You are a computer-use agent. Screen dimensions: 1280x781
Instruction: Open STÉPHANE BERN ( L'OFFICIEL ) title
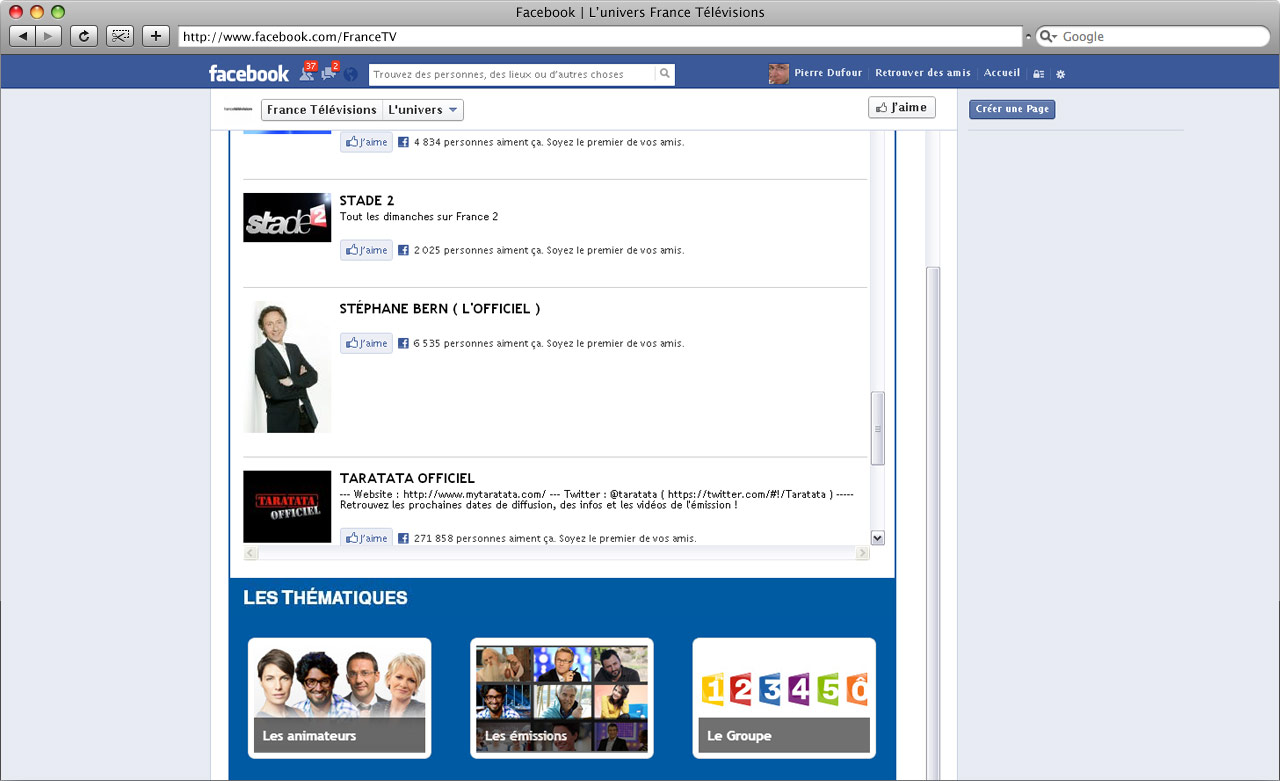440,309
